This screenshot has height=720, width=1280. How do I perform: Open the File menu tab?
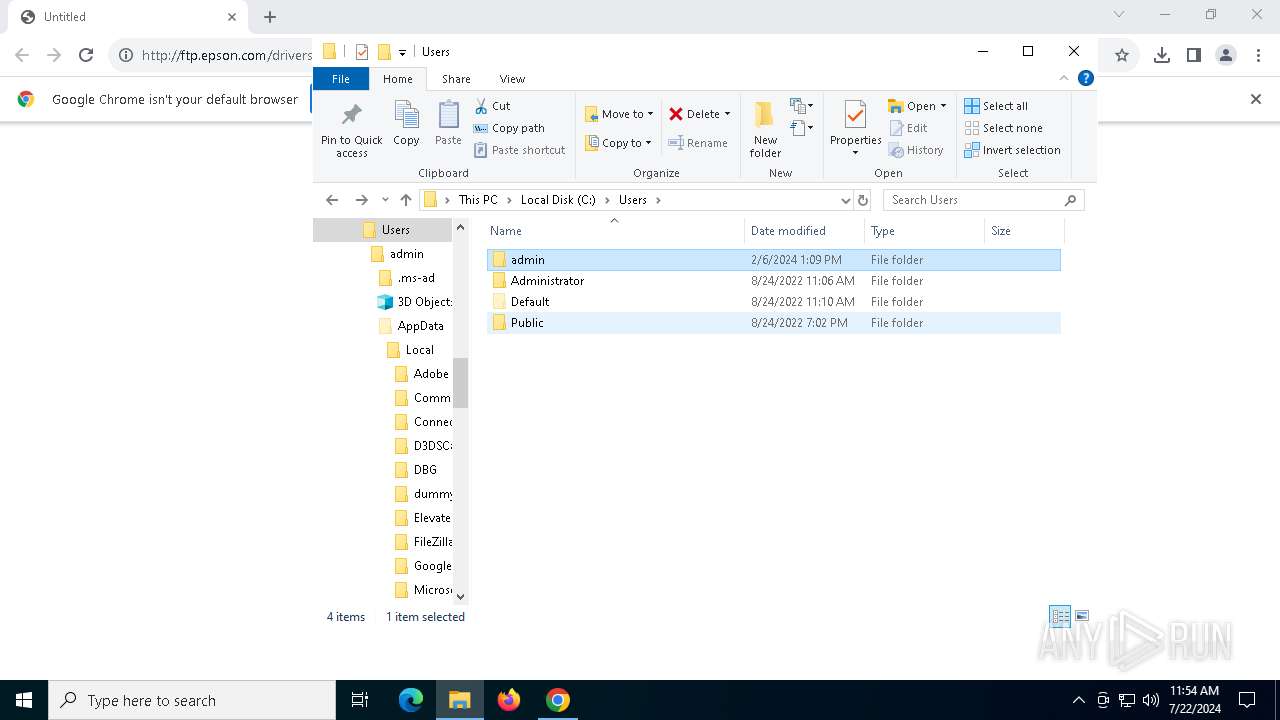(341, 79)
